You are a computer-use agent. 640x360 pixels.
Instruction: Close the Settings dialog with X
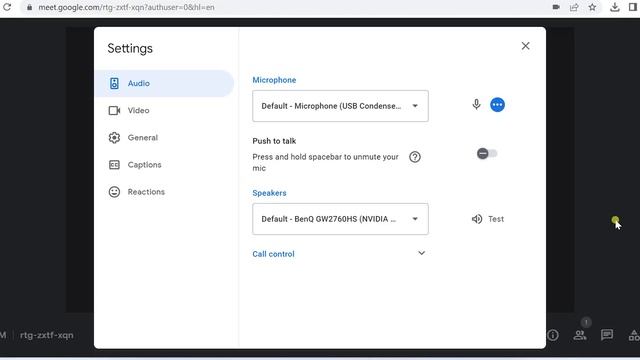(525, 46)
